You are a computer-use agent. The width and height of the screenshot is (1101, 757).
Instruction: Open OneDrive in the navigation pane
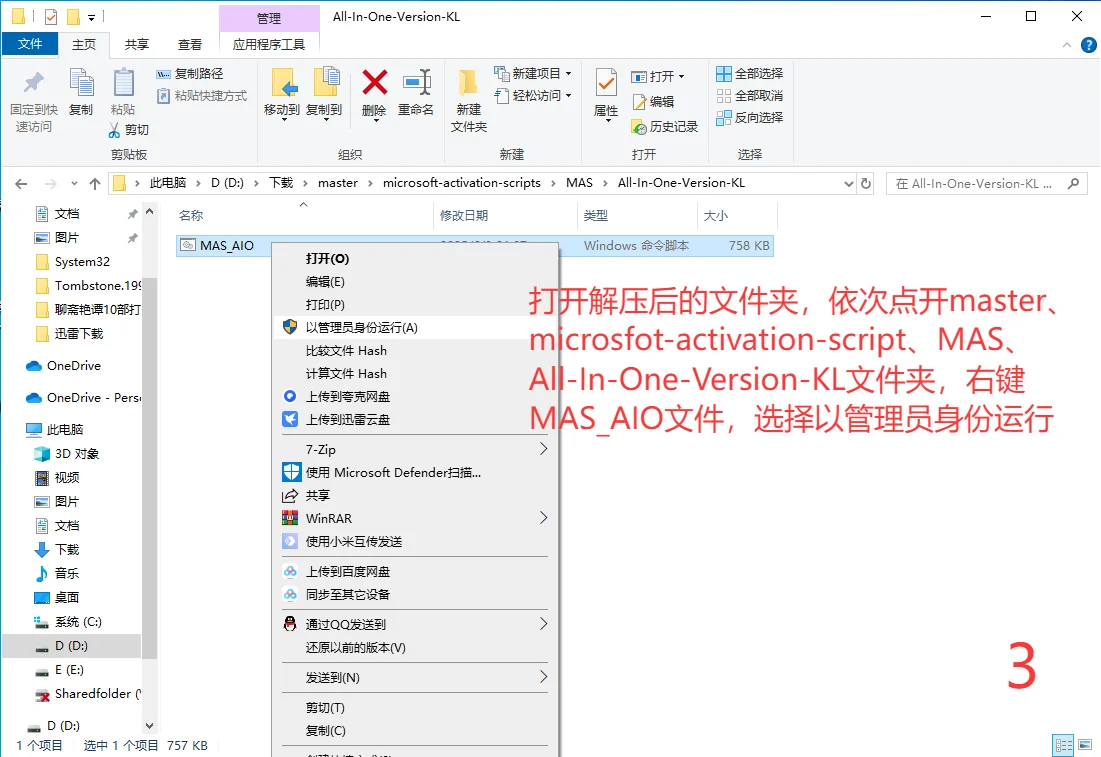pos(73,366)
